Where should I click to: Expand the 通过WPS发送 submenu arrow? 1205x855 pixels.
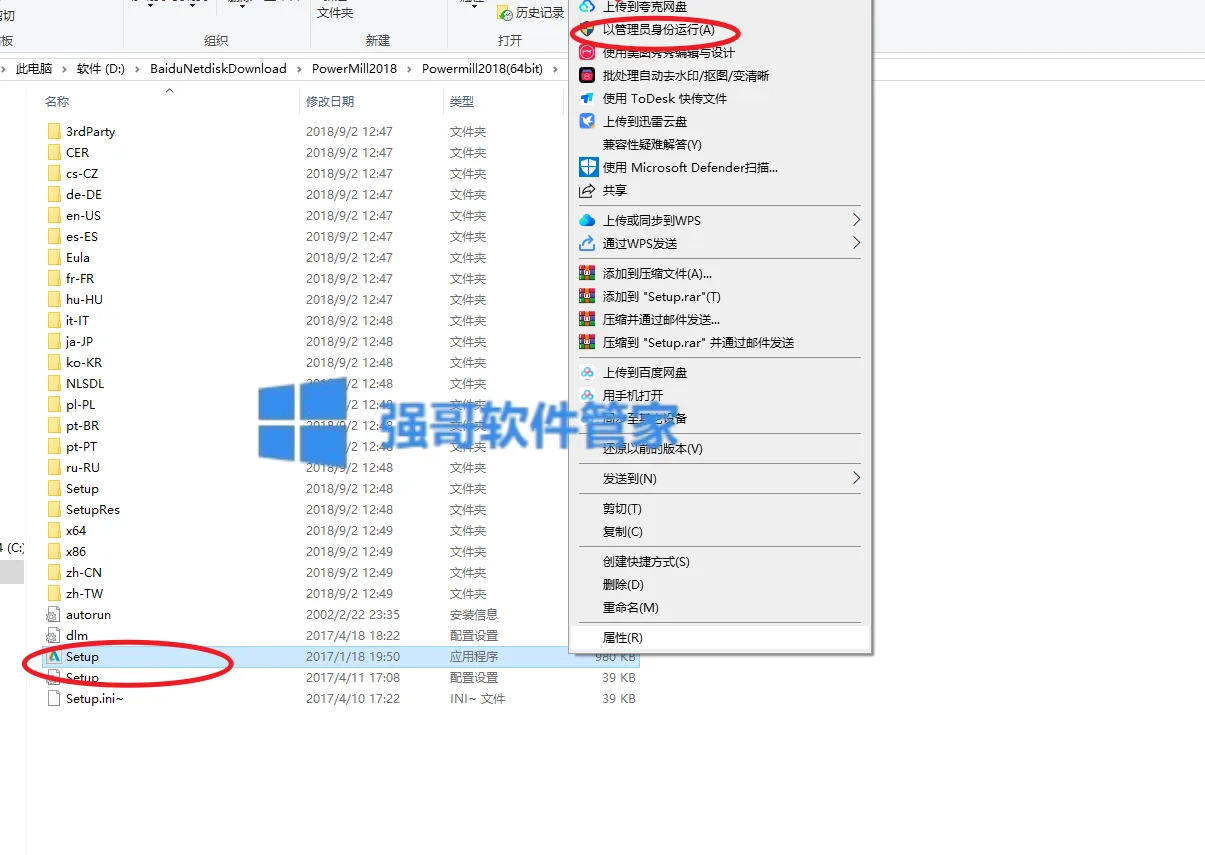coord(856,243)
